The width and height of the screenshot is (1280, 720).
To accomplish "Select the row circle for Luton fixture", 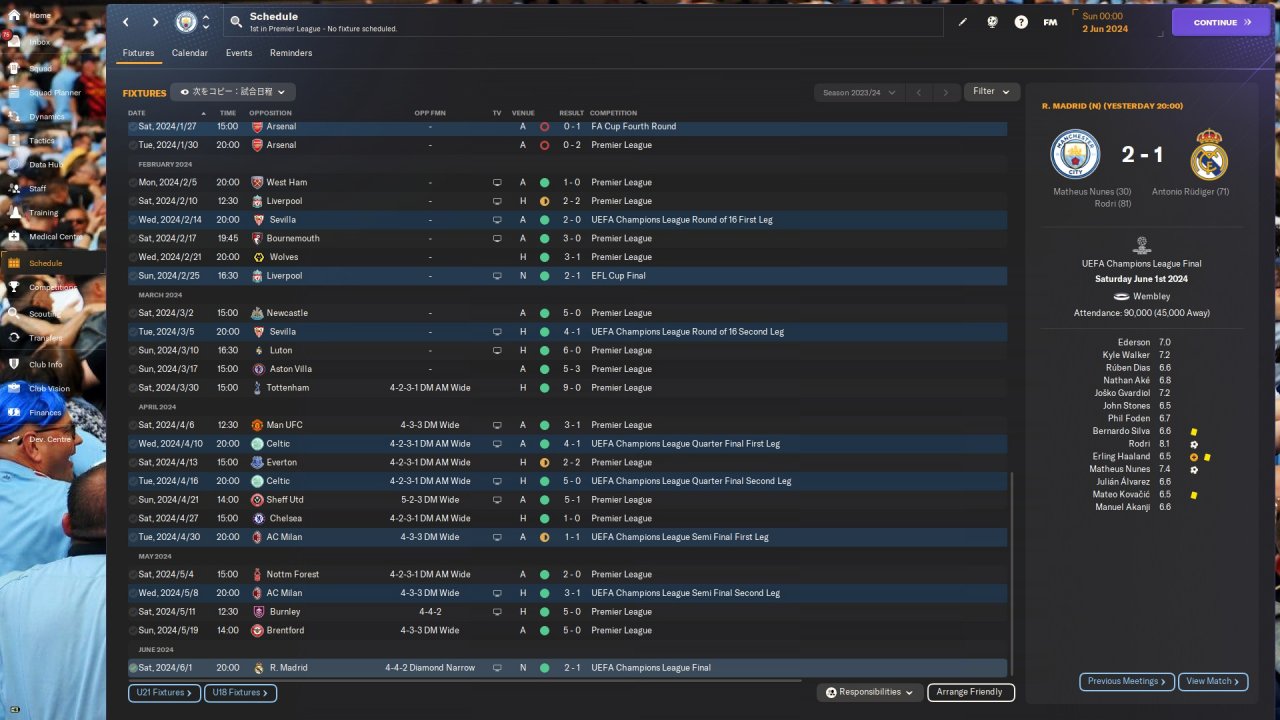I will 133,351.
